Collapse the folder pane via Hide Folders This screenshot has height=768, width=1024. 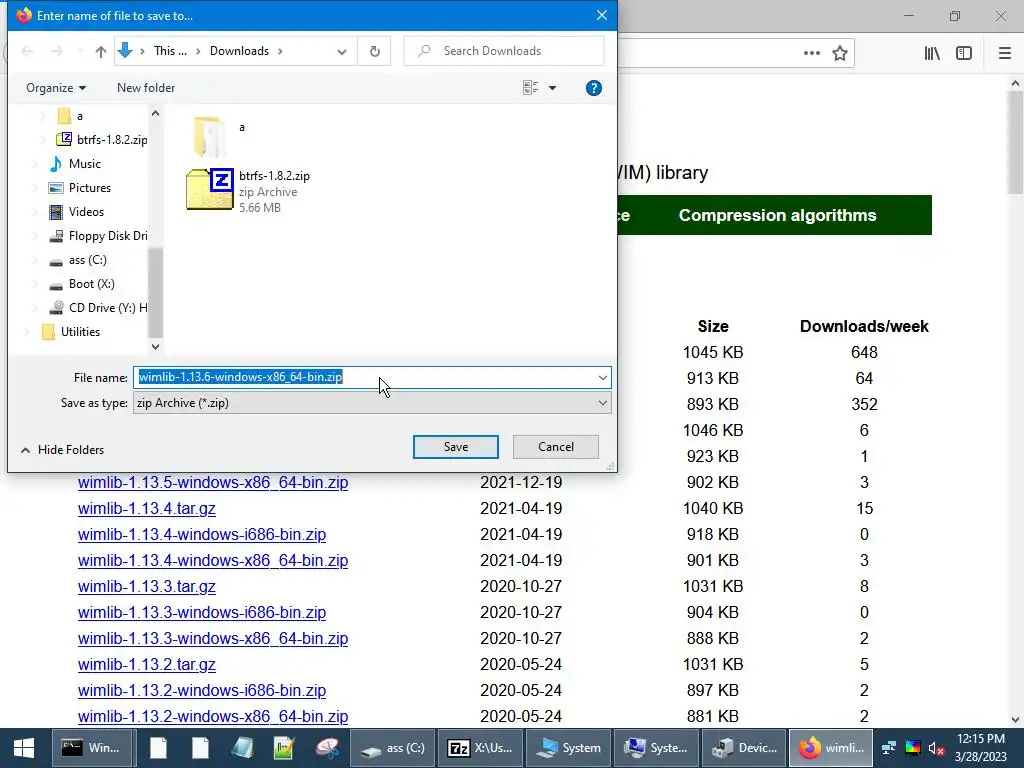[x=63, y=450]
